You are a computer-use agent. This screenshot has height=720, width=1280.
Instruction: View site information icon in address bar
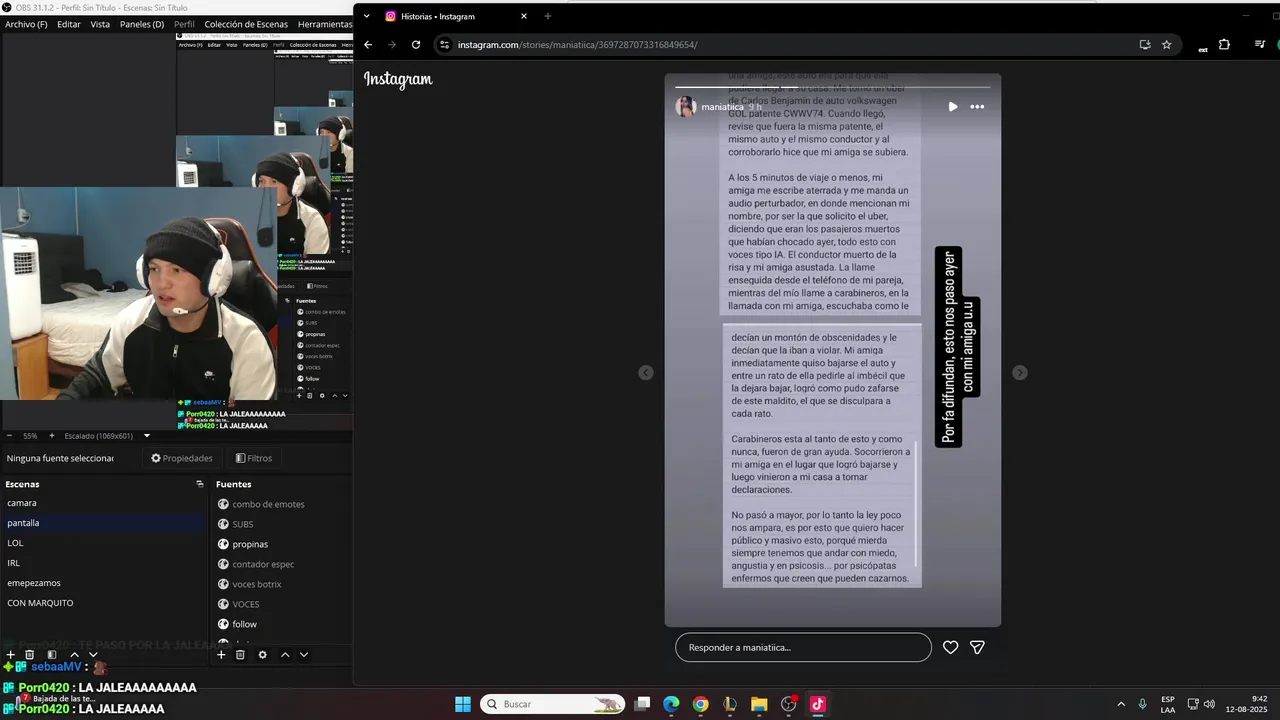click(445, 45)
